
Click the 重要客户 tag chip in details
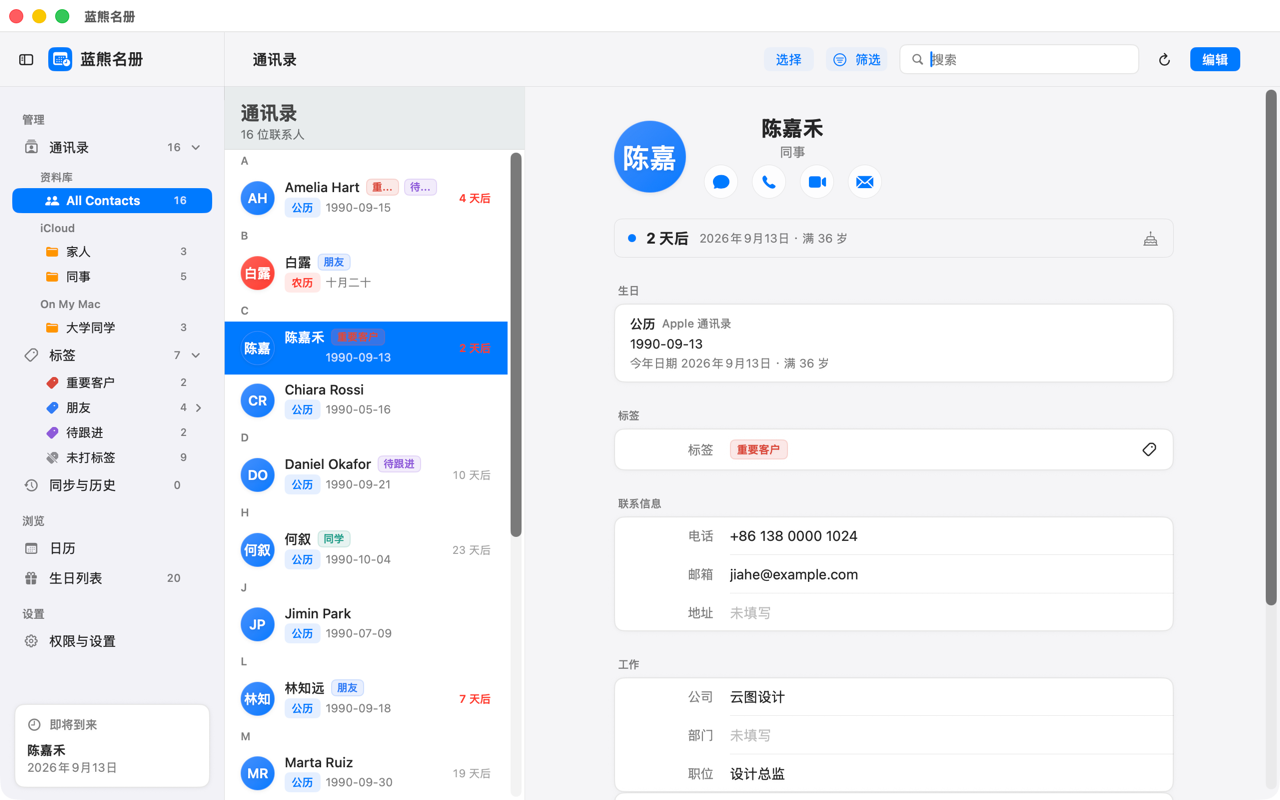pos(759,450)
